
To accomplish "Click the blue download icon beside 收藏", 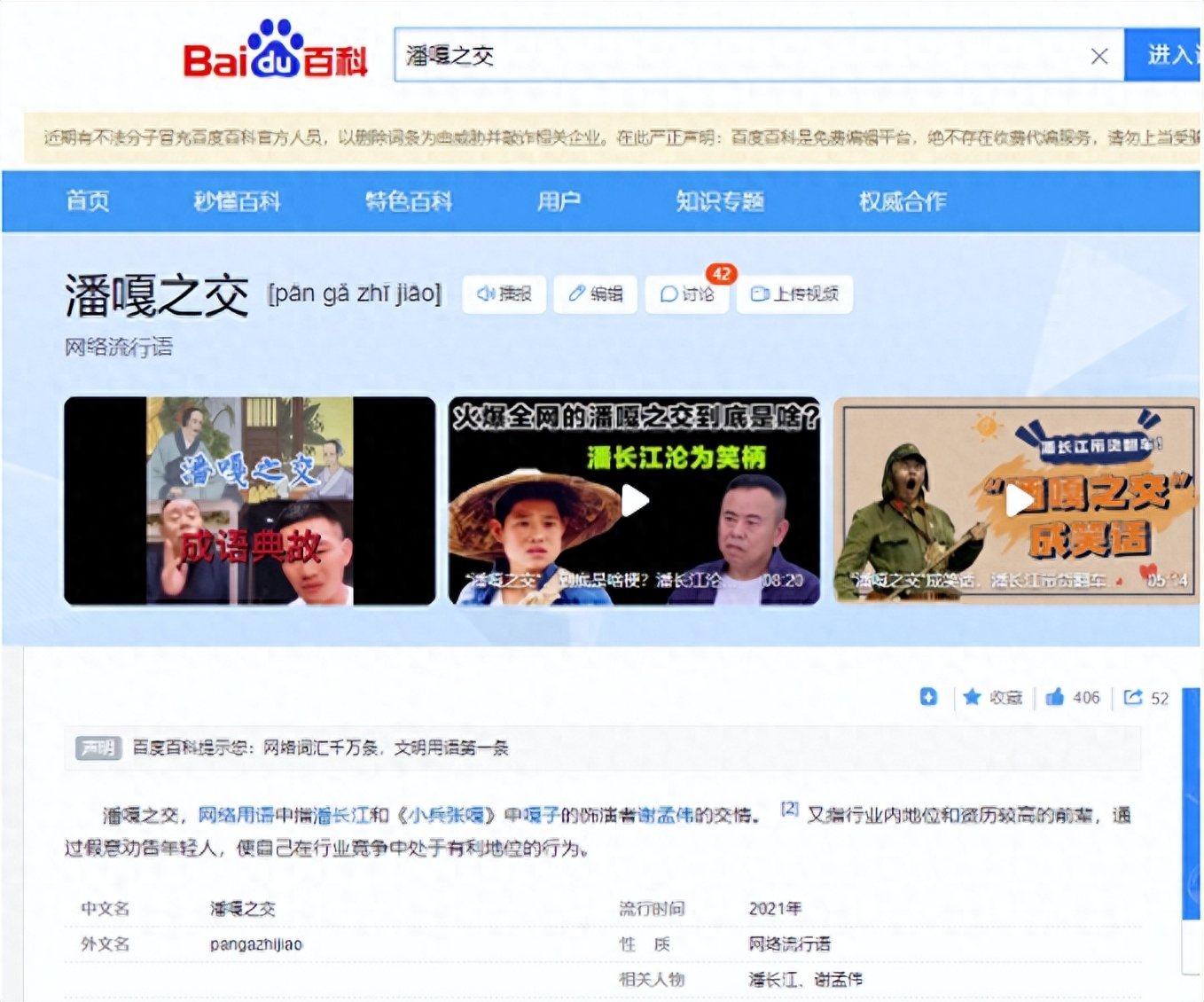I will tap(928, 697).
